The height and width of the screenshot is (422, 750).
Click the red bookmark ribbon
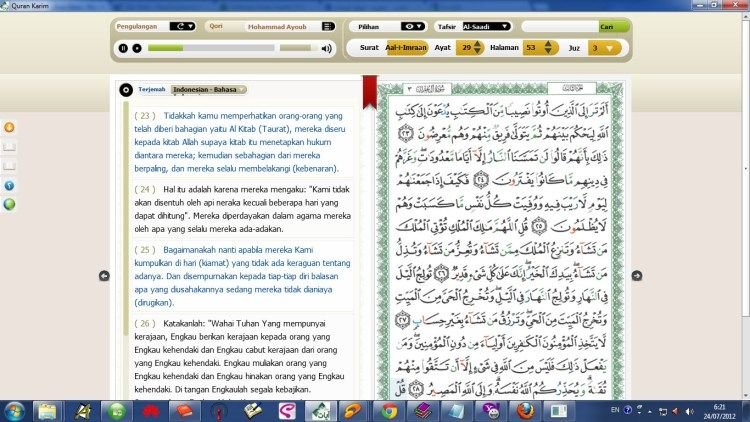pos(370,92)
